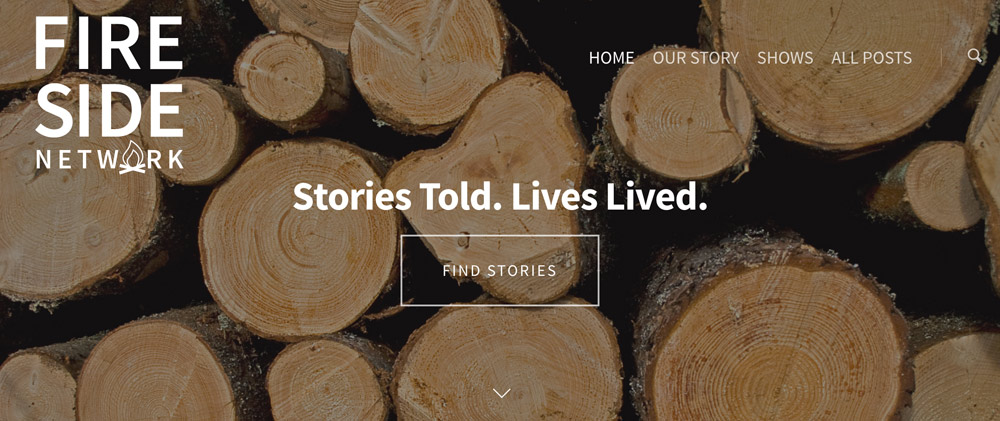Click the vertical divider beside search icon
Viewport: 1000px width, 421px height.
(941, 57)
